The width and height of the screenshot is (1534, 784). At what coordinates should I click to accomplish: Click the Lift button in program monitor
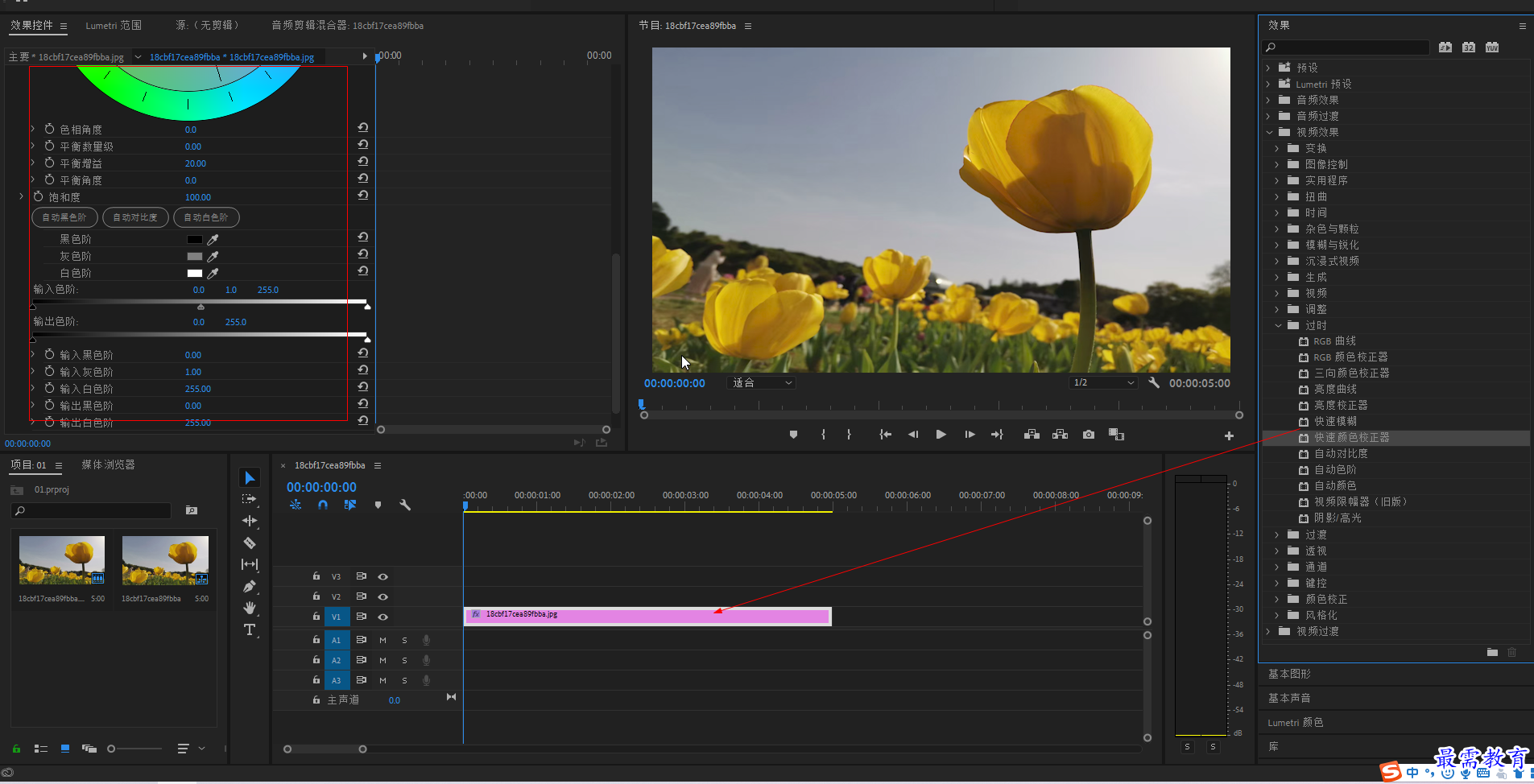[1032, 435]
